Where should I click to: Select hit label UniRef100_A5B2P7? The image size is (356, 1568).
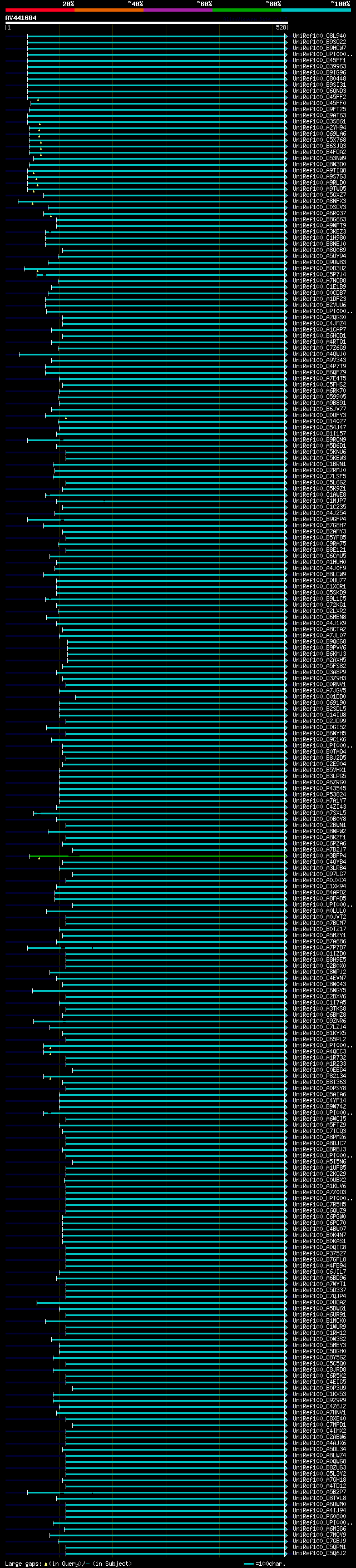(319, 1492)
